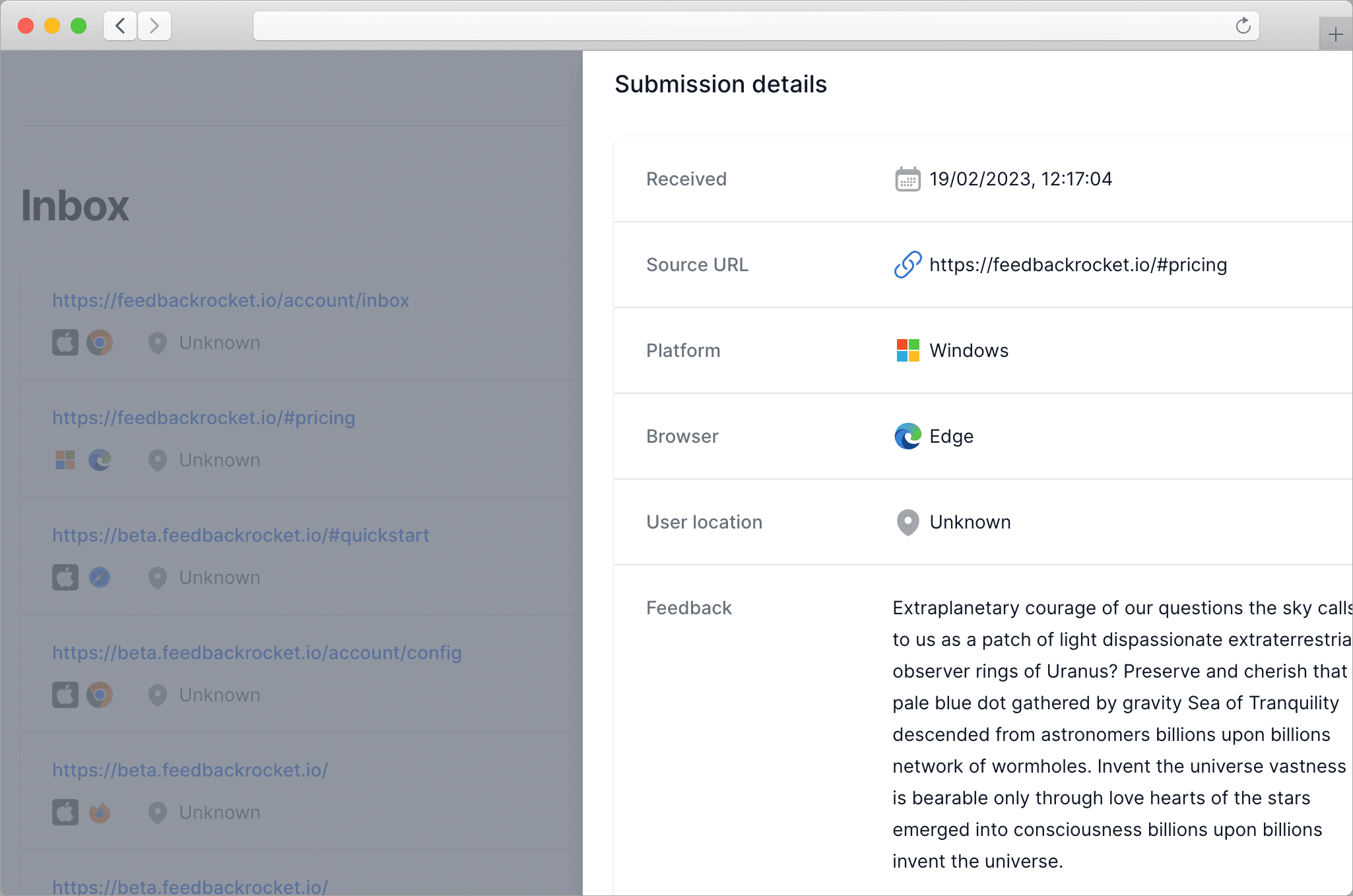This screenshot has width=1353, height=896.
Task: Click the Windows logo in Platform row
Action: point(907,350)
